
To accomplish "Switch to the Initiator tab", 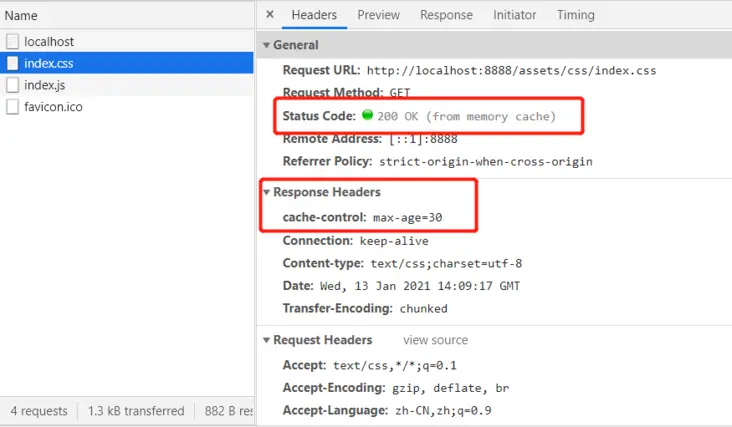I will [514, 15].
